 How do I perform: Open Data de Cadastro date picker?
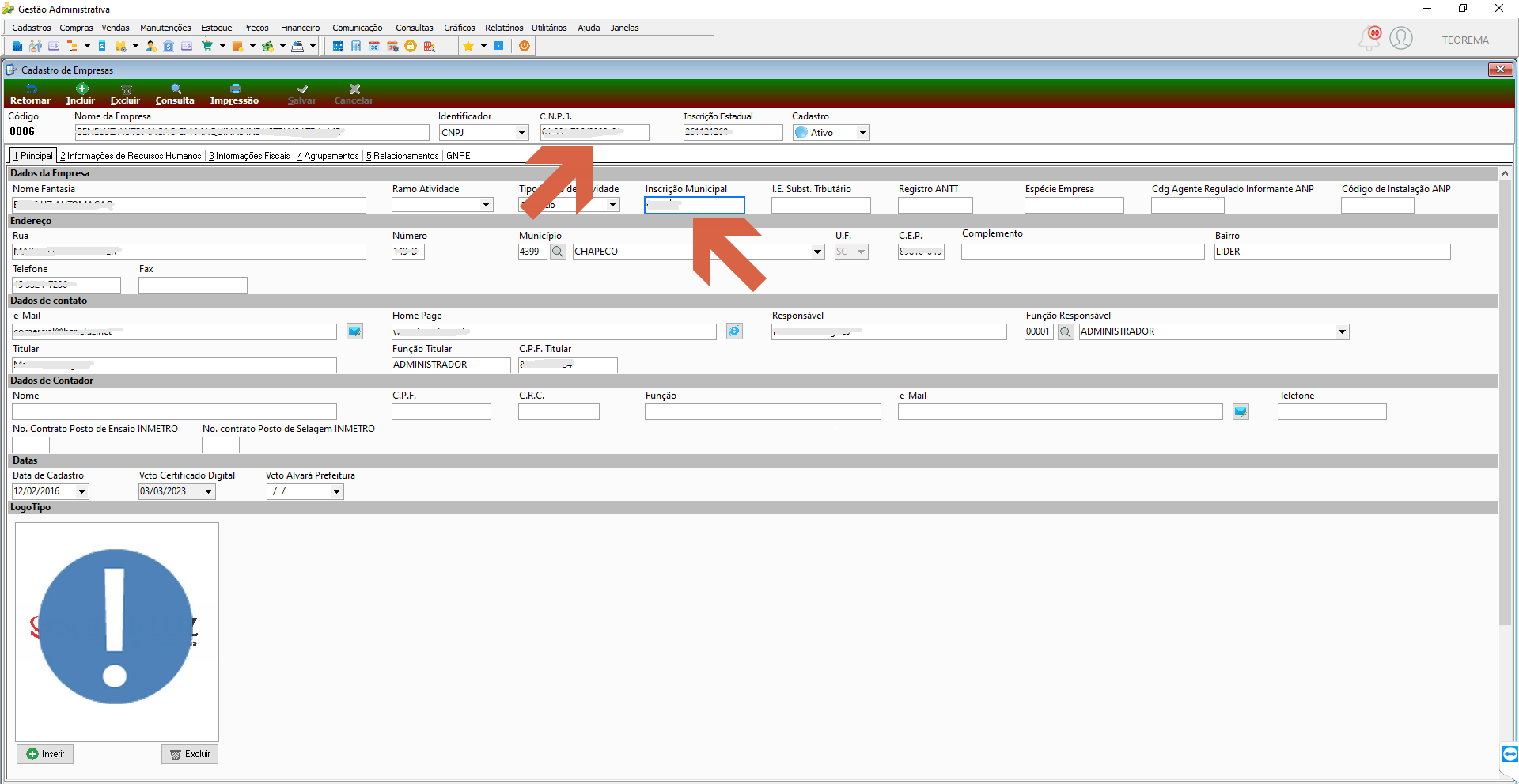tap(81, 491)
